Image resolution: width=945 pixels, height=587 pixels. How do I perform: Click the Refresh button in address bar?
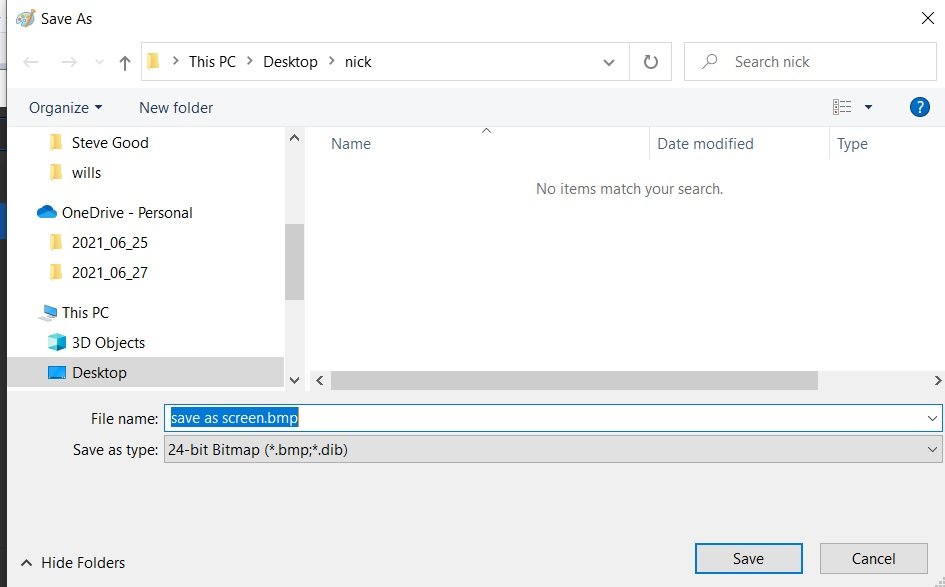point(651,62)
